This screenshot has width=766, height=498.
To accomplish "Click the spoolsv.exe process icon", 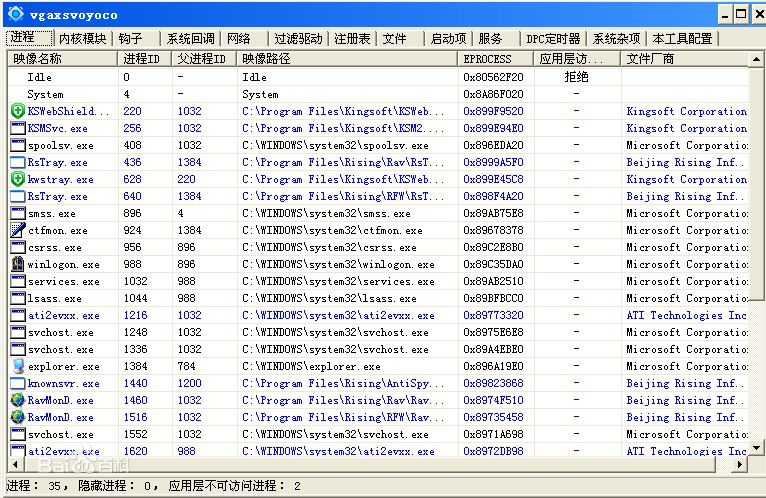I will tap(18, 146).
